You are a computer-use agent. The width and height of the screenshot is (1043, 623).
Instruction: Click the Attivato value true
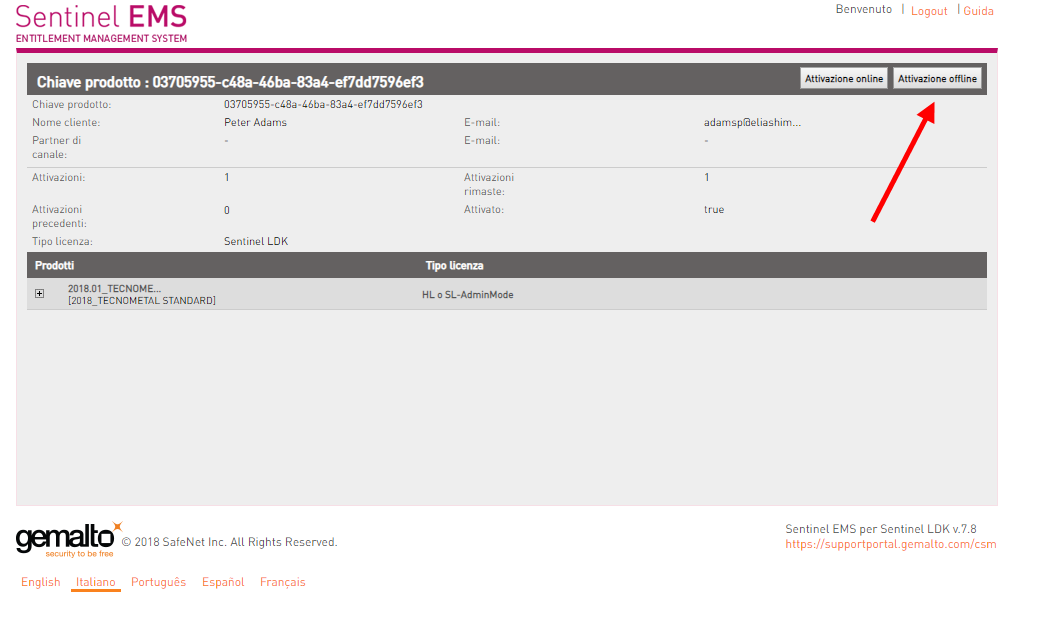(x=714, y=209)
